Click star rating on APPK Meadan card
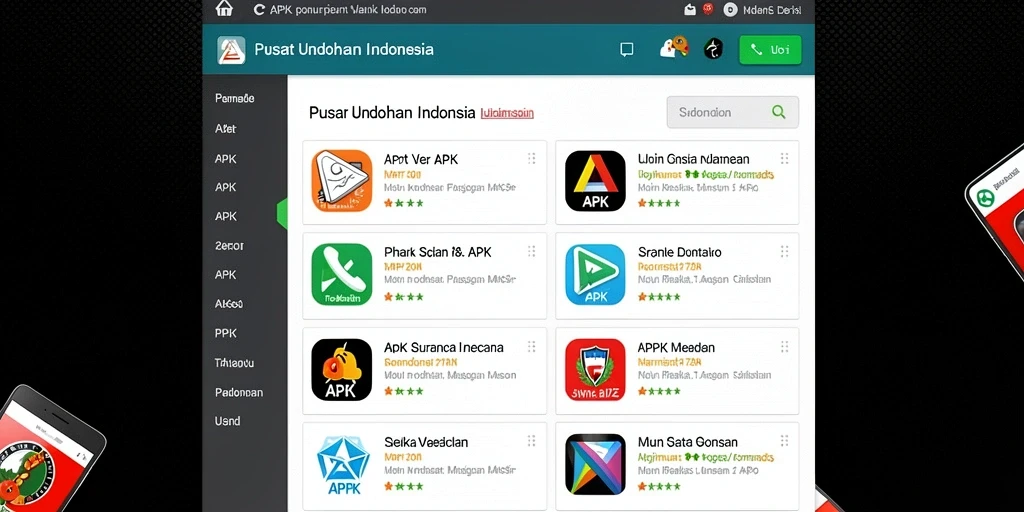1024x512 pixels. 659,391
